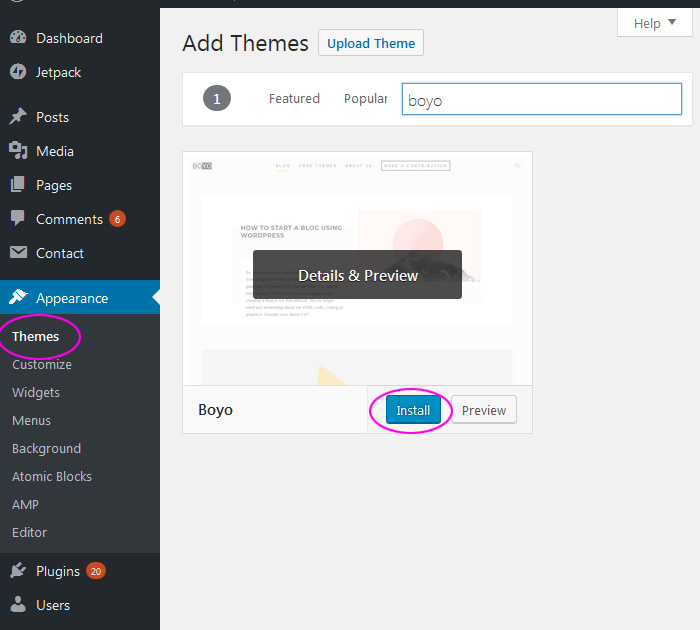Click the Appearance paintbrush icon

click(x=18, y=297)
